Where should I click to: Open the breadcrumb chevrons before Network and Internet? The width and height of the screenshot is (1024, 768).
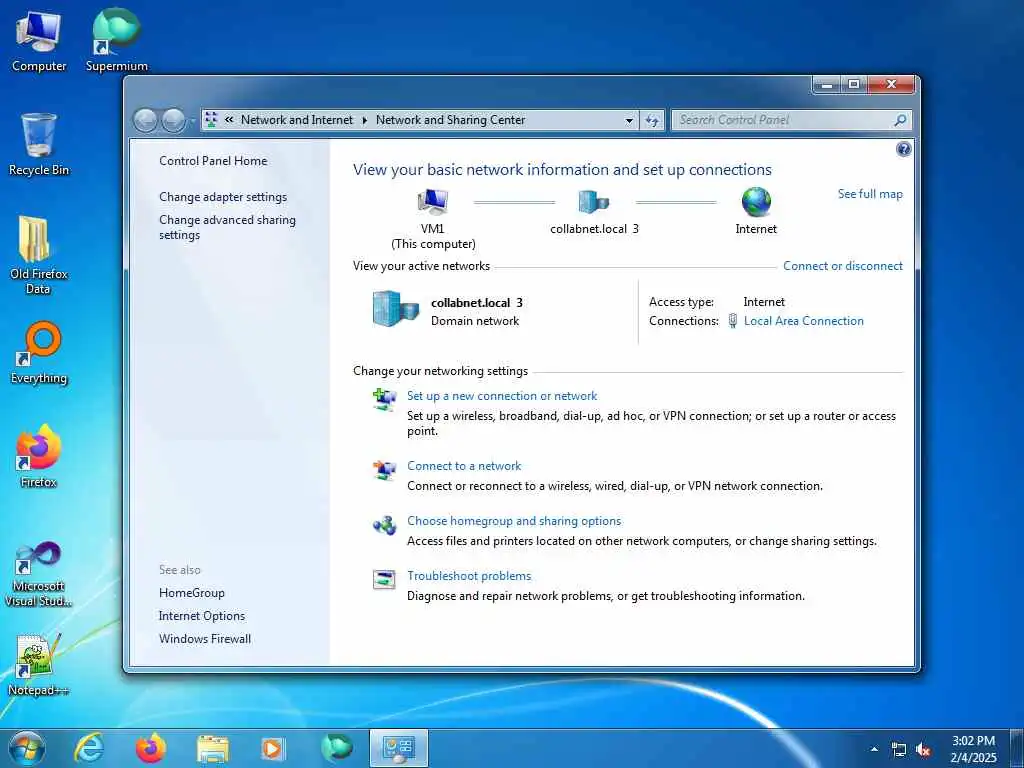229,120
